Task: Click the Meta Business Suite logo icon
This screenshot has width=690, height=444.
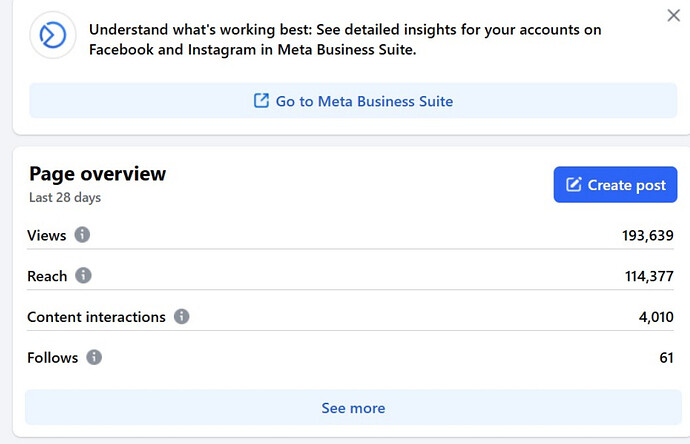Action: 53,35
